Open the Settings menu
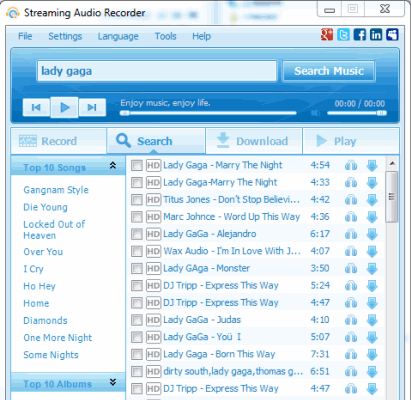 65,36
